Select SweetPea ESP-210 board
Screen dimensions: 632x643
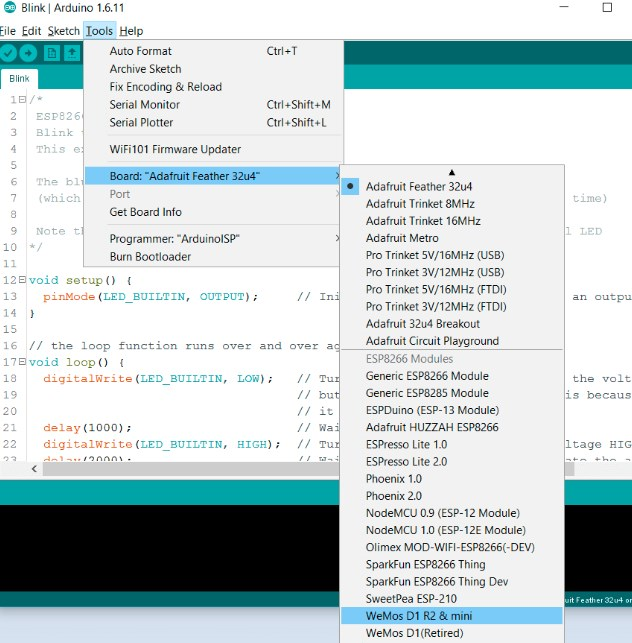pos(453,599)
